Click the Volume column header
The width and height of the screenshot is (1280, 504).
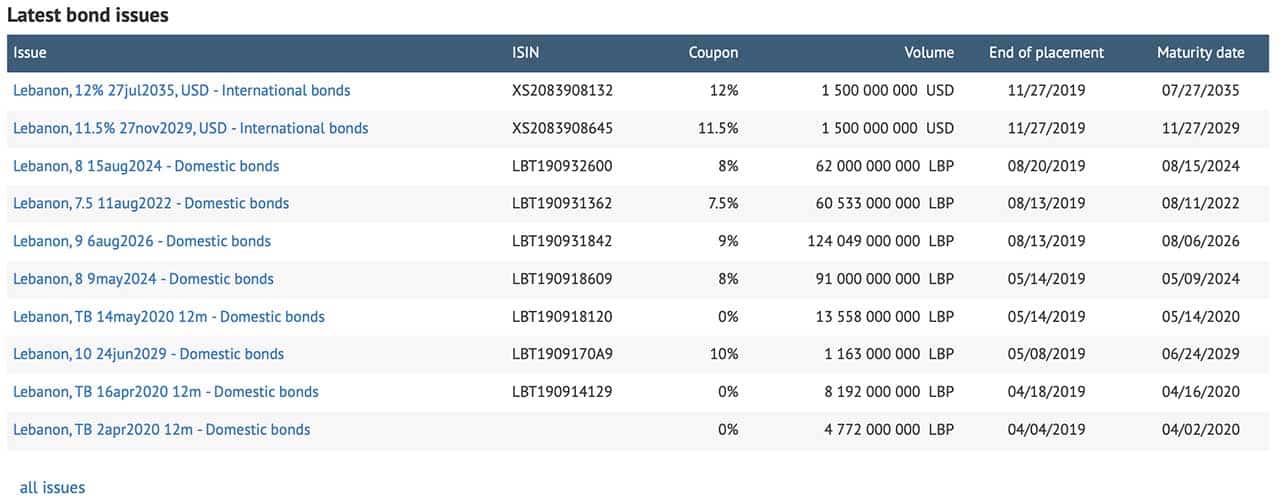coord(929,53)
